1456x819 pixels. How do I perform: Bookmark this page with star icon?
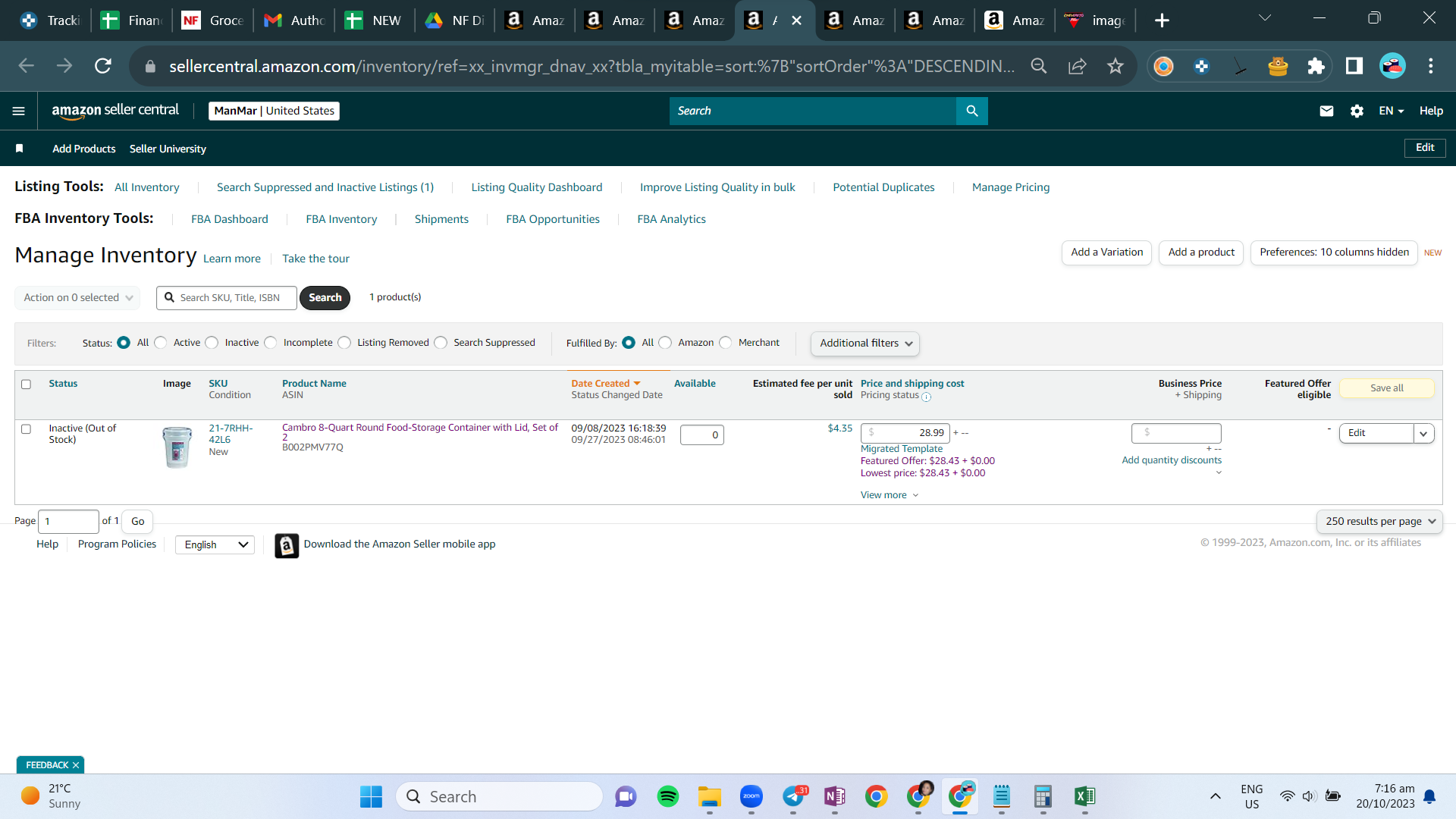pyautogui.click(x=1115, y=66)
